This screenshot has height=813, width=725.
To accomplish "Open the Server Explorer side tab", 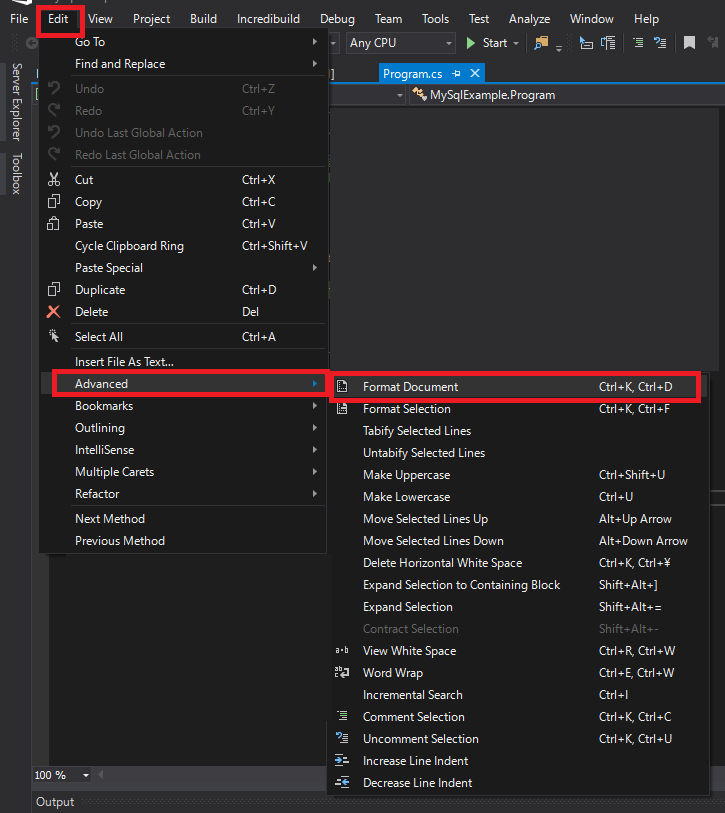I will (x=17, y=102).
